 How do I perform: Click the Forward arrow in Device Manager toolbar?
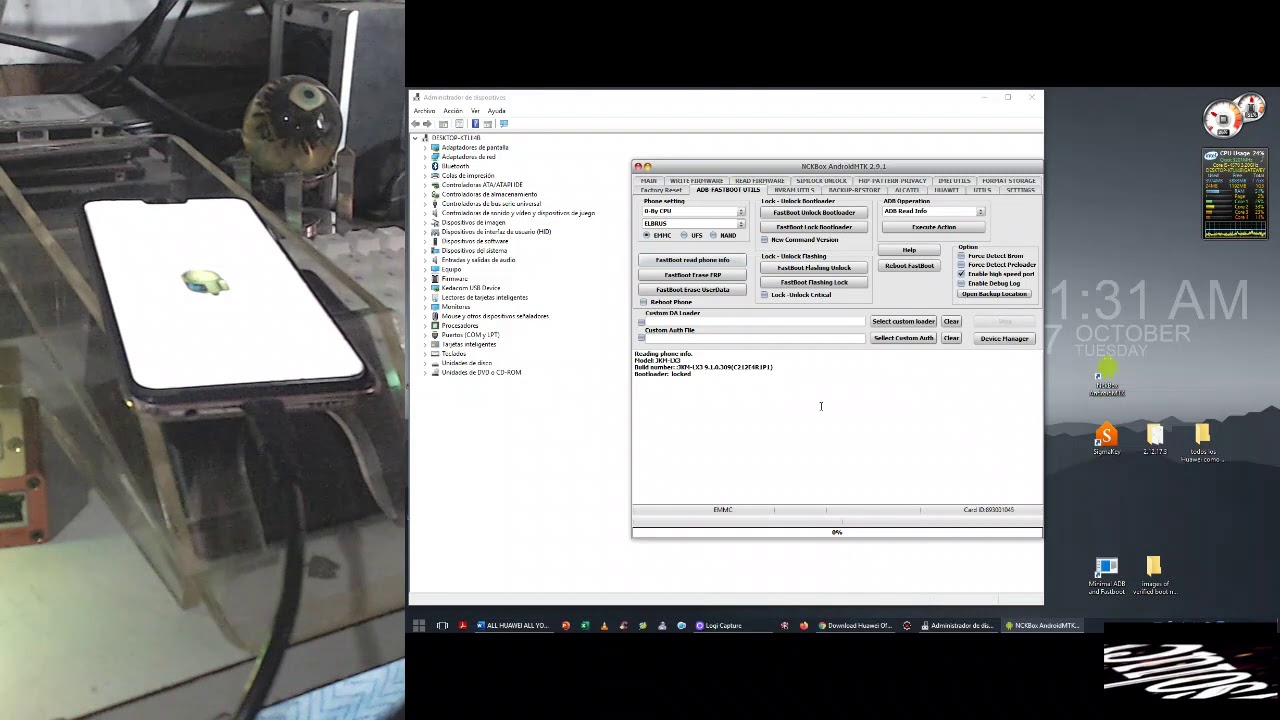pyautogui.click(x=428, y=124)
